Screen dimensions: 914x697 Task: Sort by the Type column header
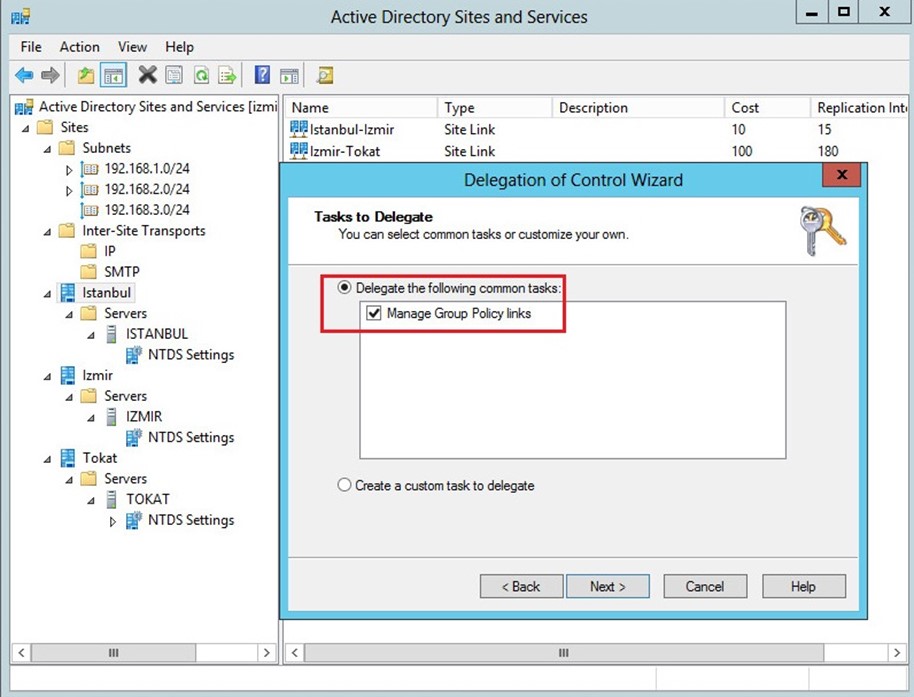pyautogui.click(x=494, y=108)
